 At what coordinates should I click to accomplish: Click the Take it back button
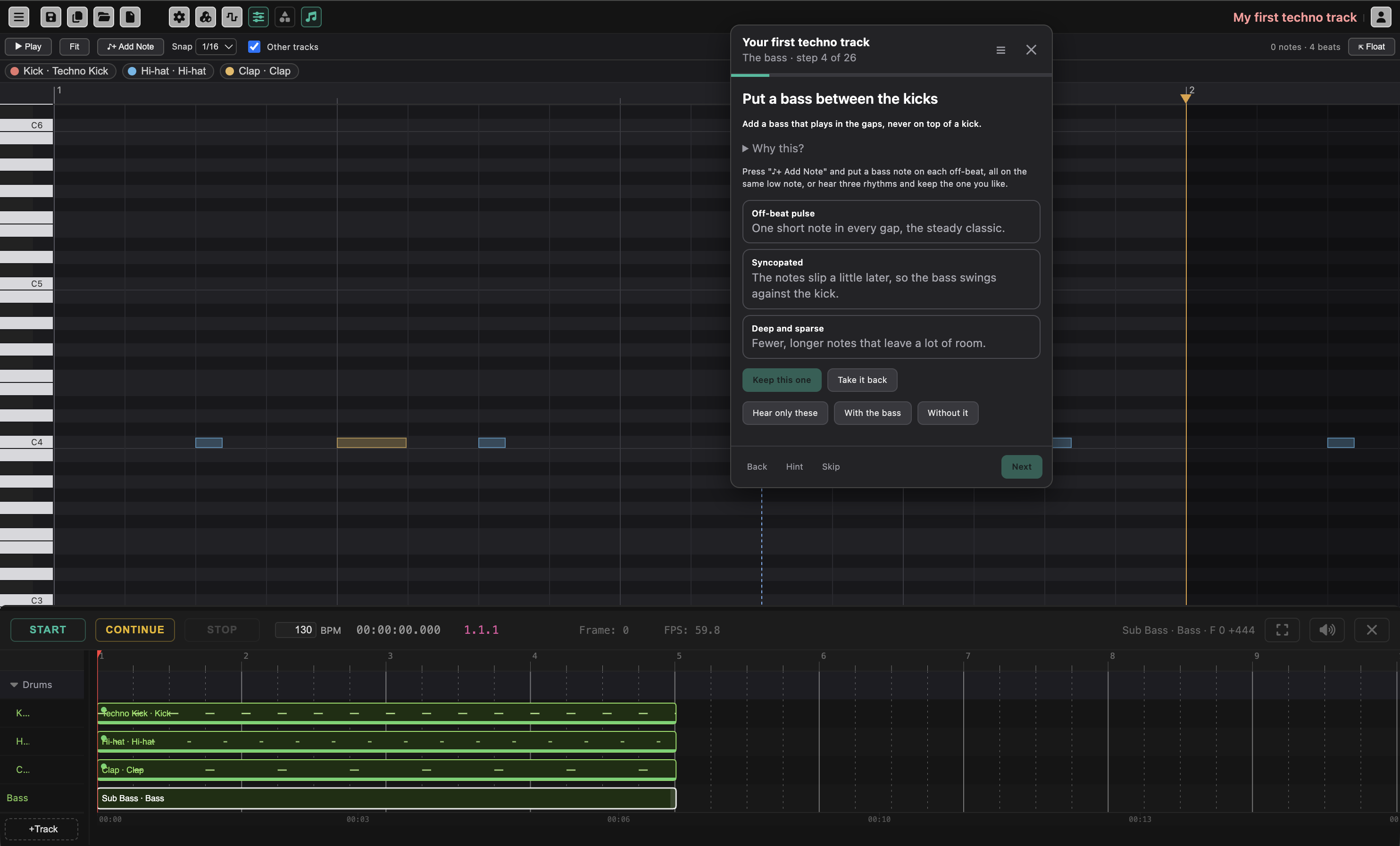(862, 380)
